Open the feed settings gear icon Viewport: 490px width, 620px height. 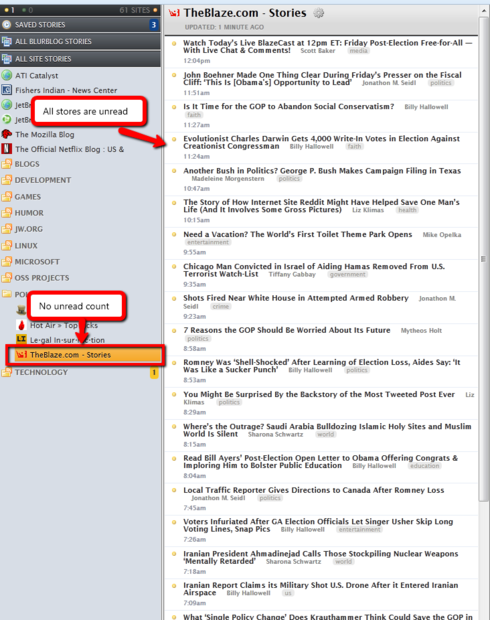(x=319, y=13)
